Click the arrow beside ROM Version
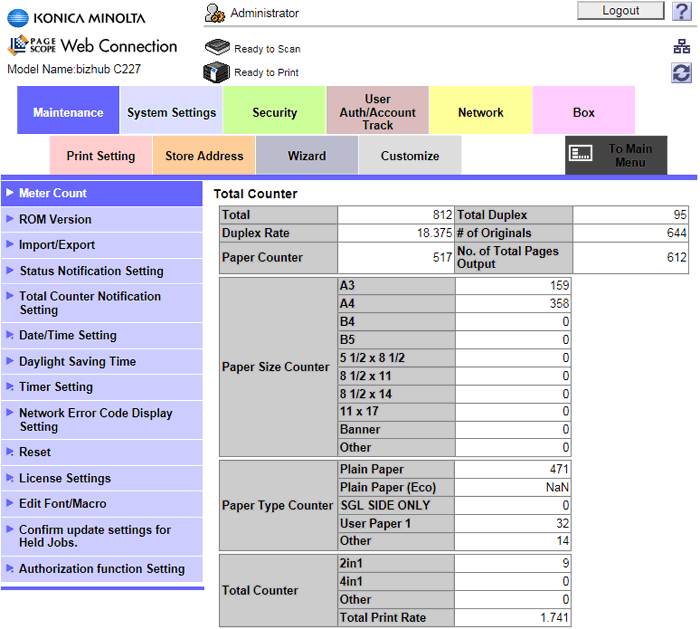The image size is (700, 629). pyautogui.click(x=9, y=219)
